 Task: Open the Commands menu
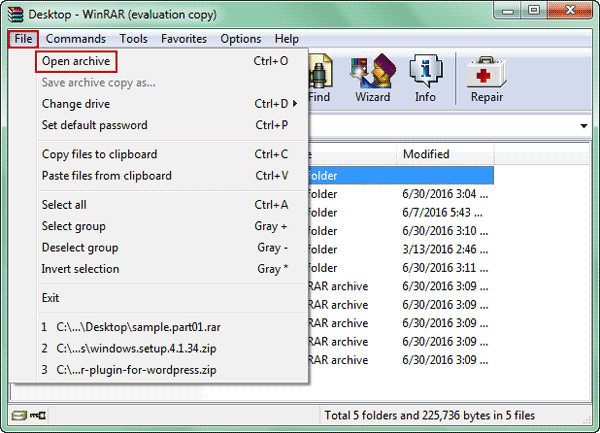pos(76,39)
